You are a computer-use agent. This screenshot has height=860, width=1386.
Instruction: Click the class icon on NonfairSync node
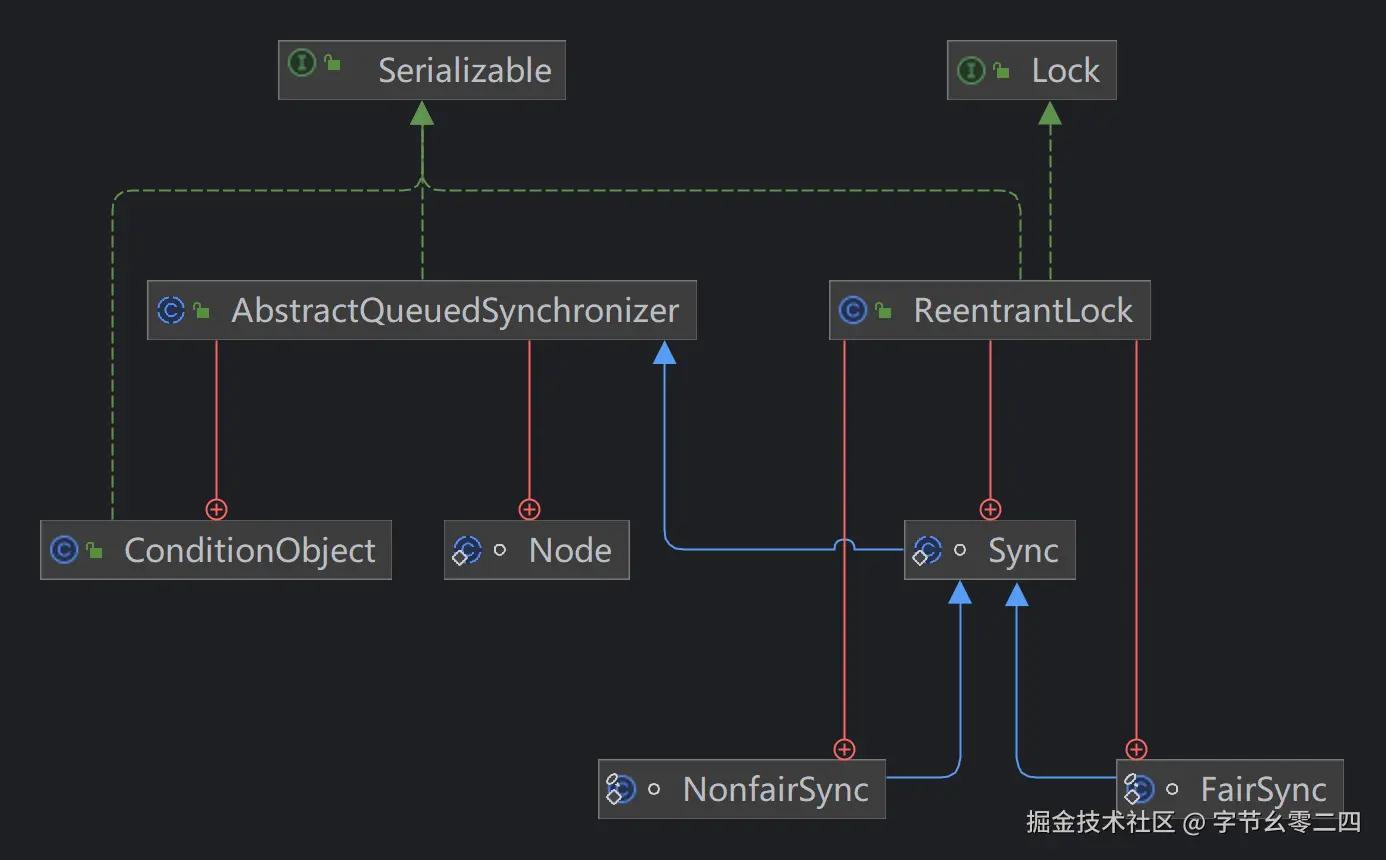620,790
